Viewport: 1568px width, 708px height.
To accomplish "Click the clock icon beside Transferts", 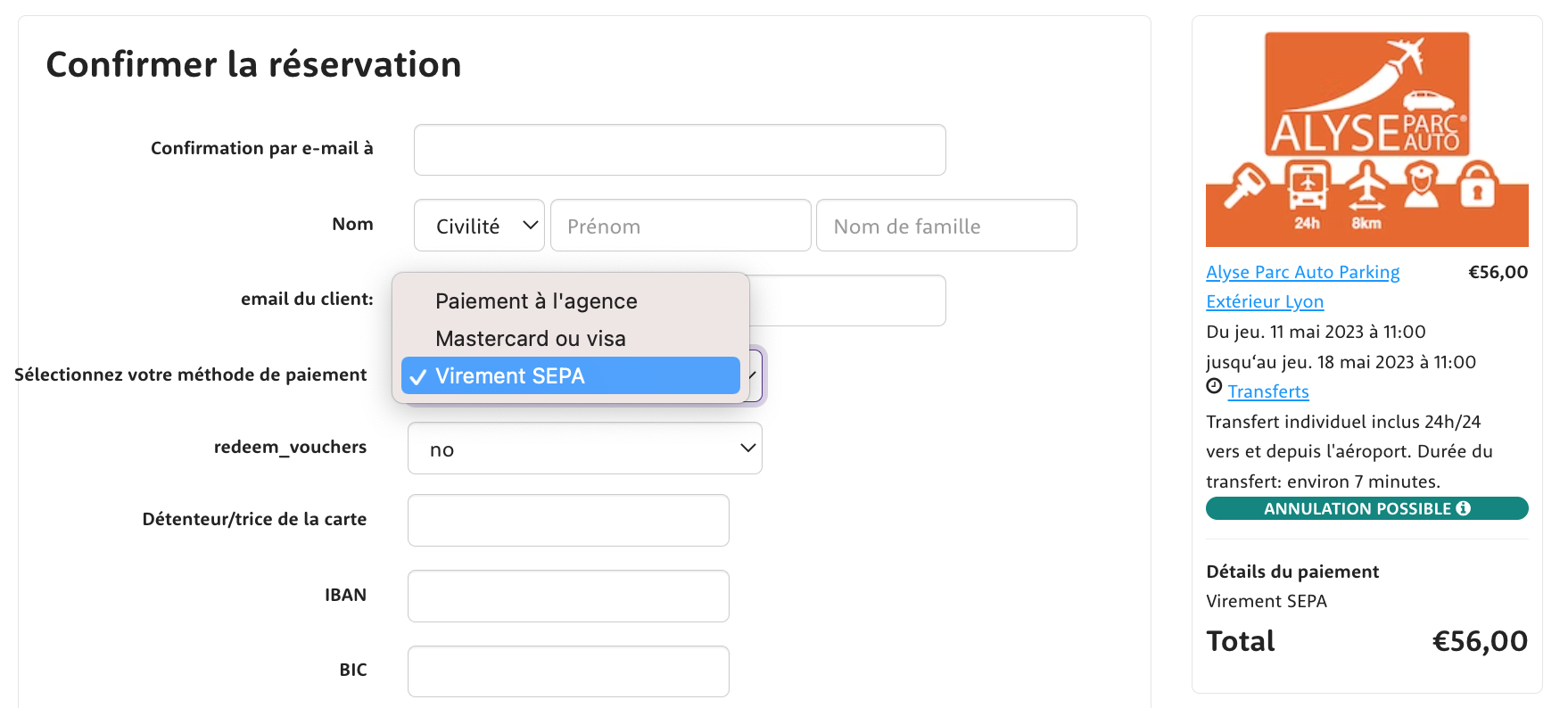I will click(x=1214, y=386).
